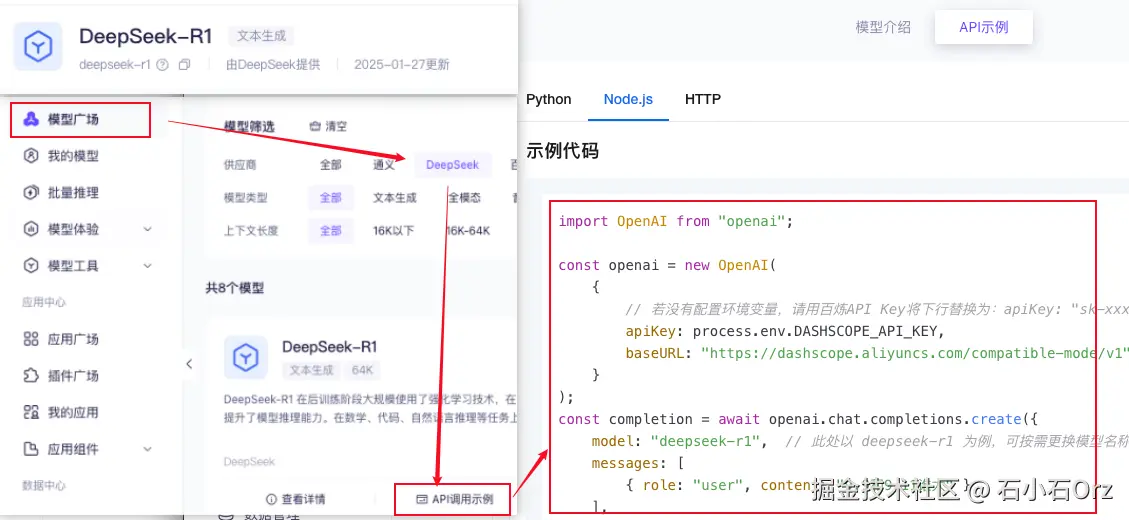Expand the 模型工具 submenu chevron
This screenshot has width=1129, height=520.
(x=148, y=266)
